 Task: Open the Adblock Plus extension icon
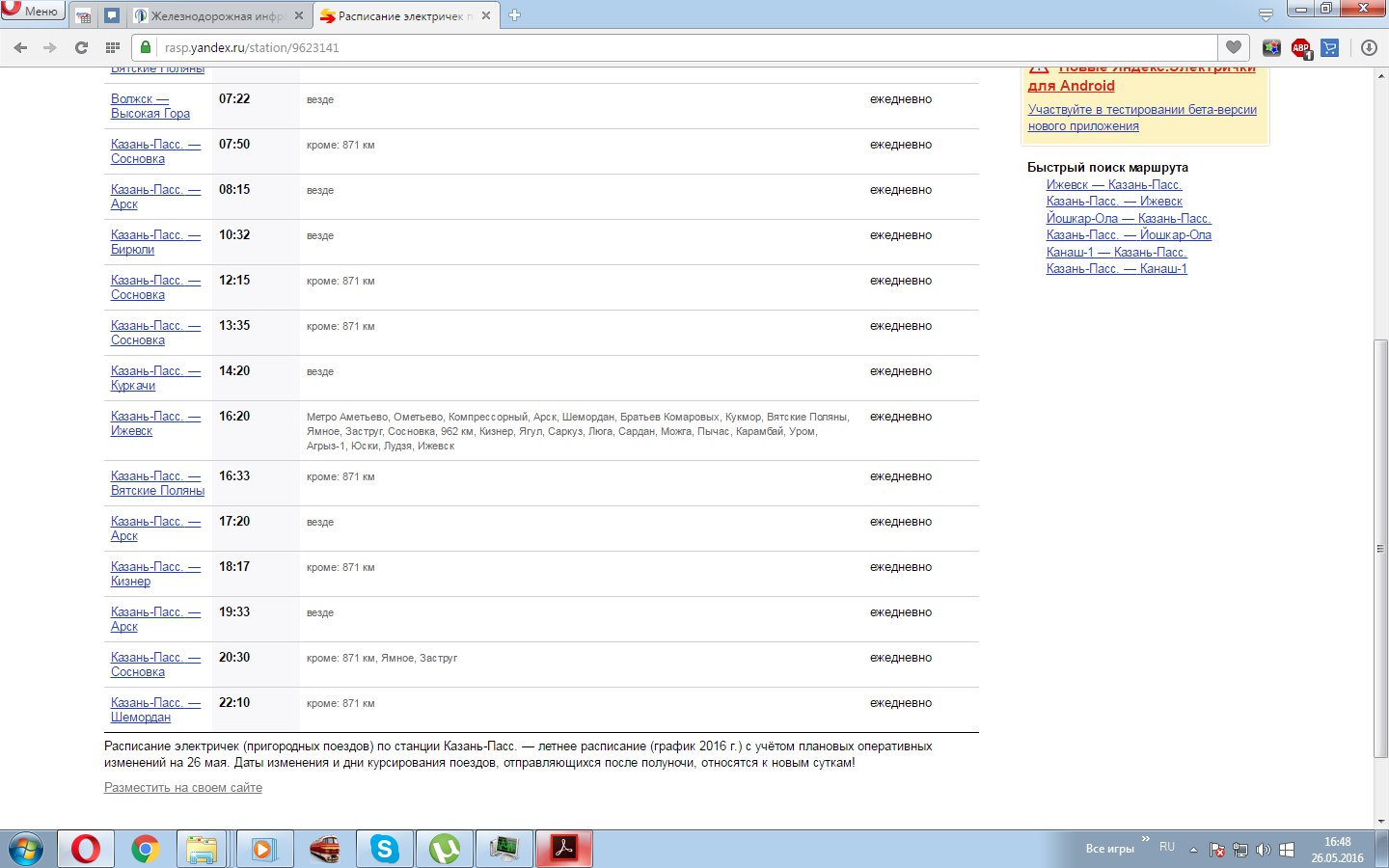tap(1300, 47)
